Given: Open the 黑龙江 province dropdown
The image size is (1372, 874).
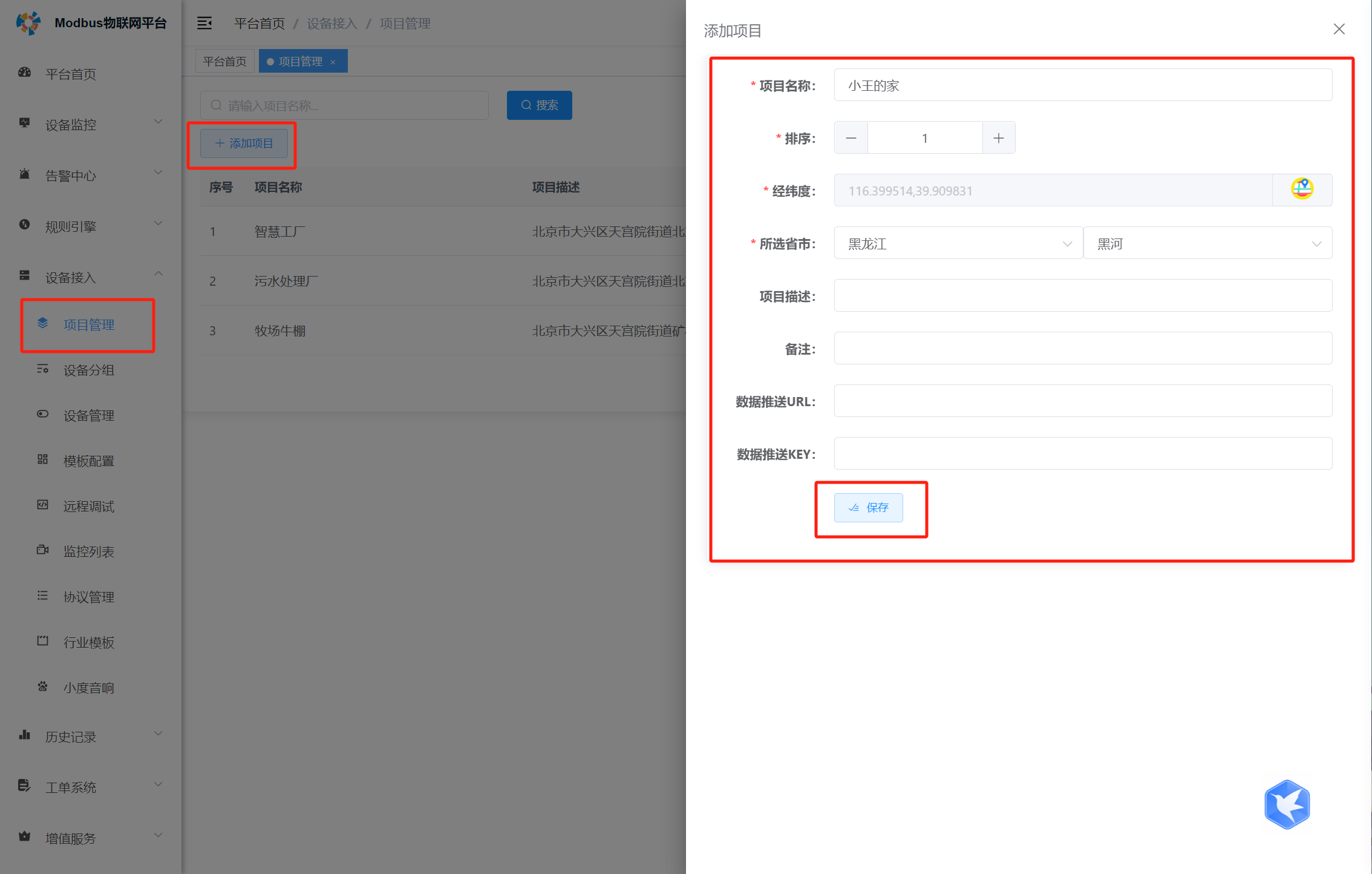Looking at the screenshot, I should click(958, 243).
